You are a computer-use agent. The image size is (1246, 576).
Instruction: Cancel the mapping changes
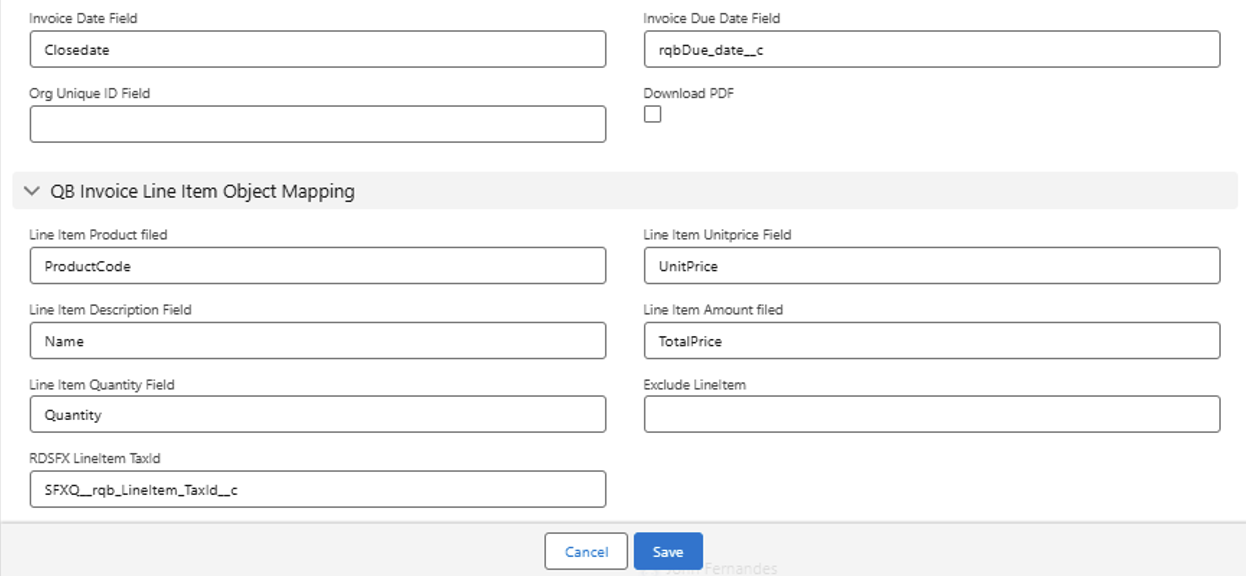pos(586,552)
